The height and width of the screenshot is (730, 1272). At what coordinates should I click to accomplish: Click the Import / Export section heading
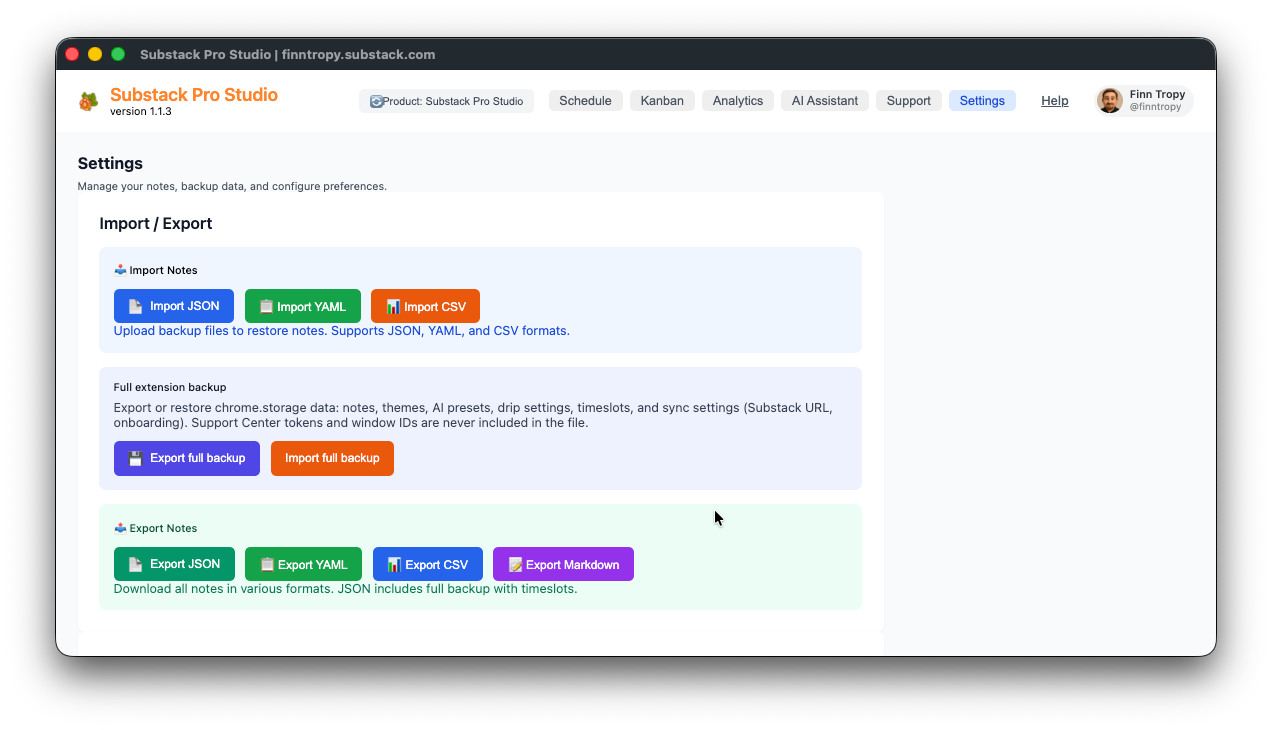156,223
